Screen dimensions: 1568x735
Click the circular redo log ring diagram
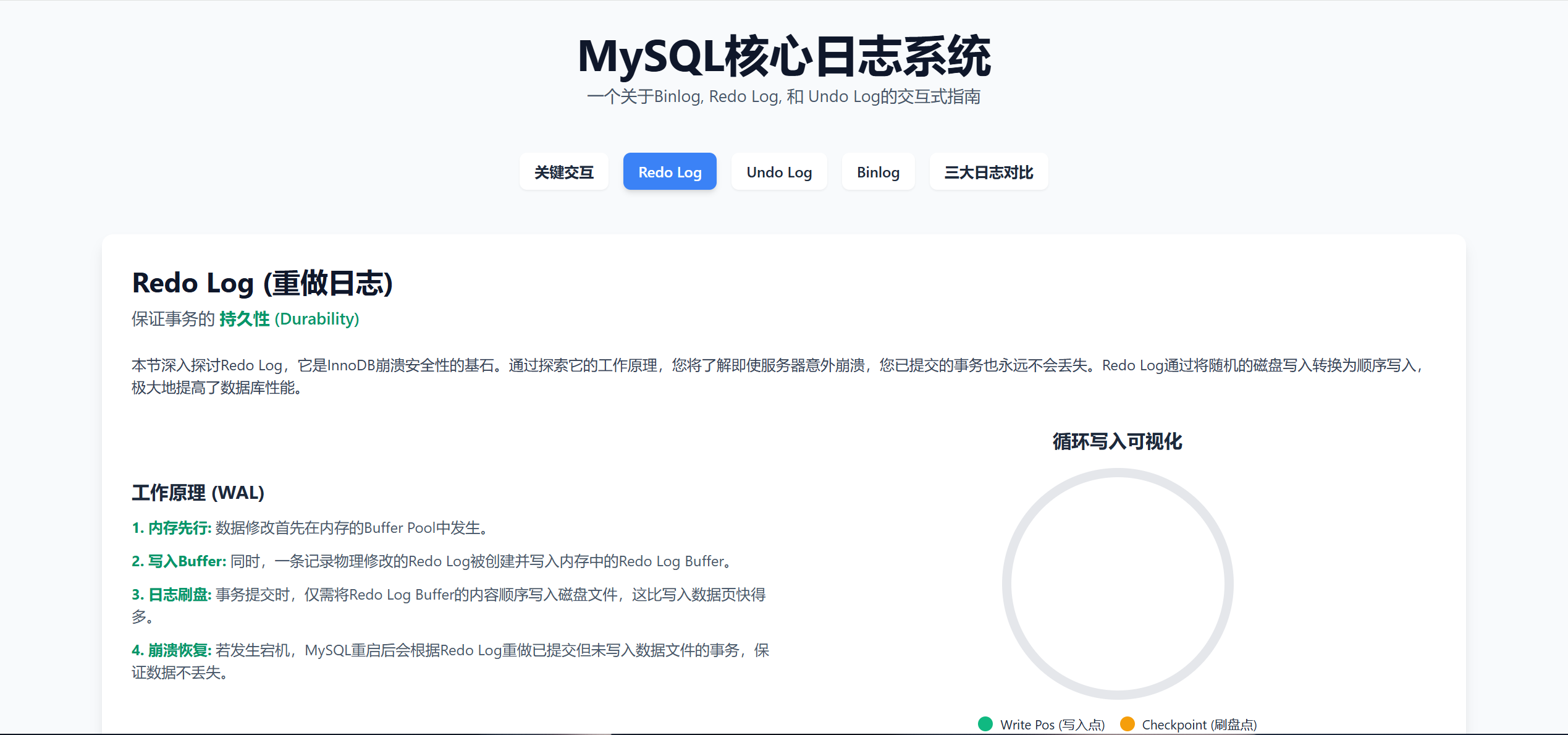click(1118, 584)
